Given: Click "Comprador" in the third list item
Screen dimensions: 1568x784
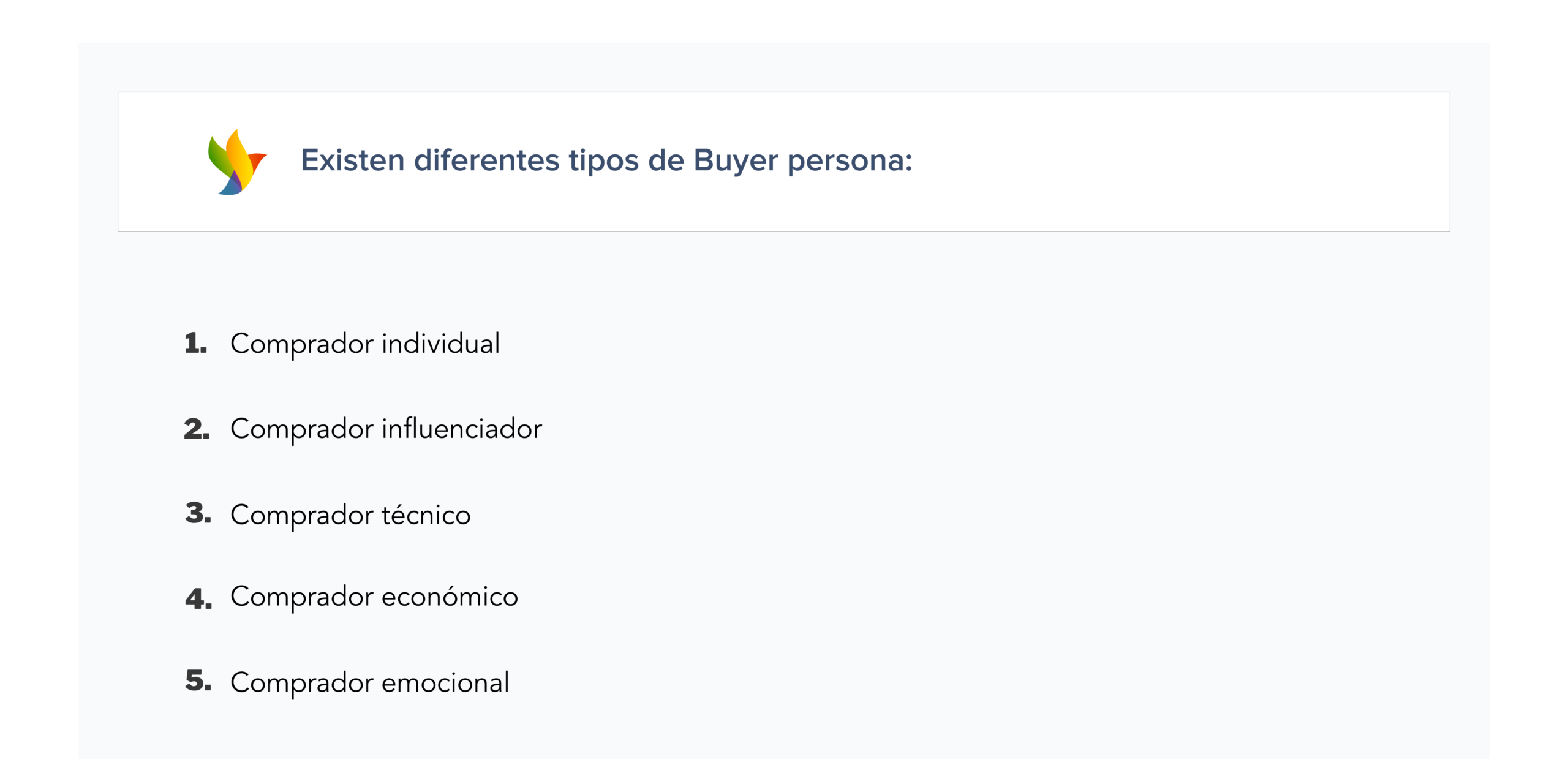Looking at the screenshot, I should (301, 516).
